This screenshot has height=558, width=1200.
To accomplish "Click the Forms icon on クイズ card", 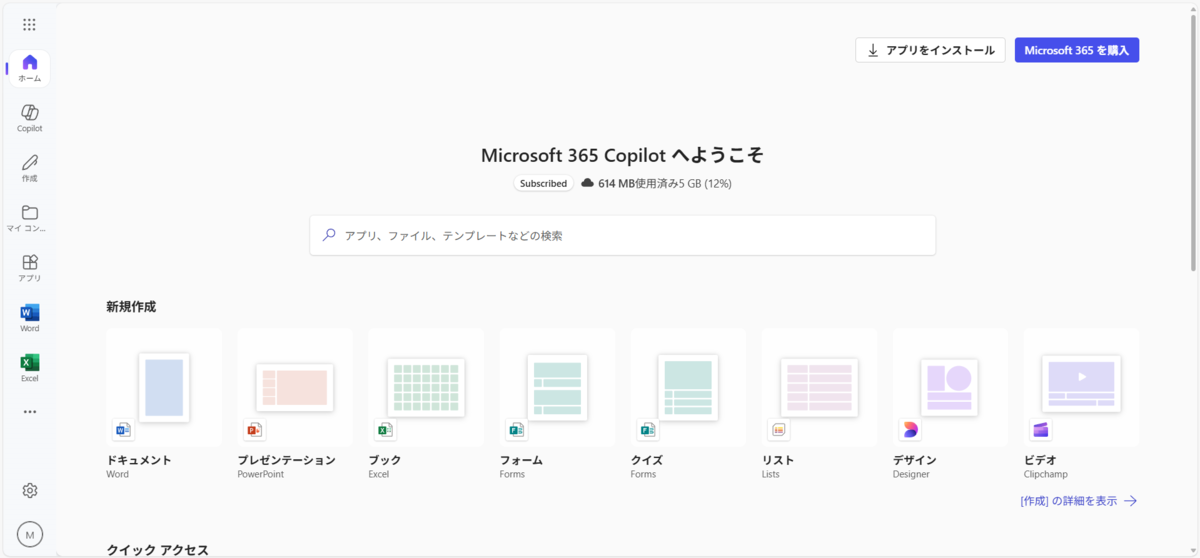I will tap(647, 430).
